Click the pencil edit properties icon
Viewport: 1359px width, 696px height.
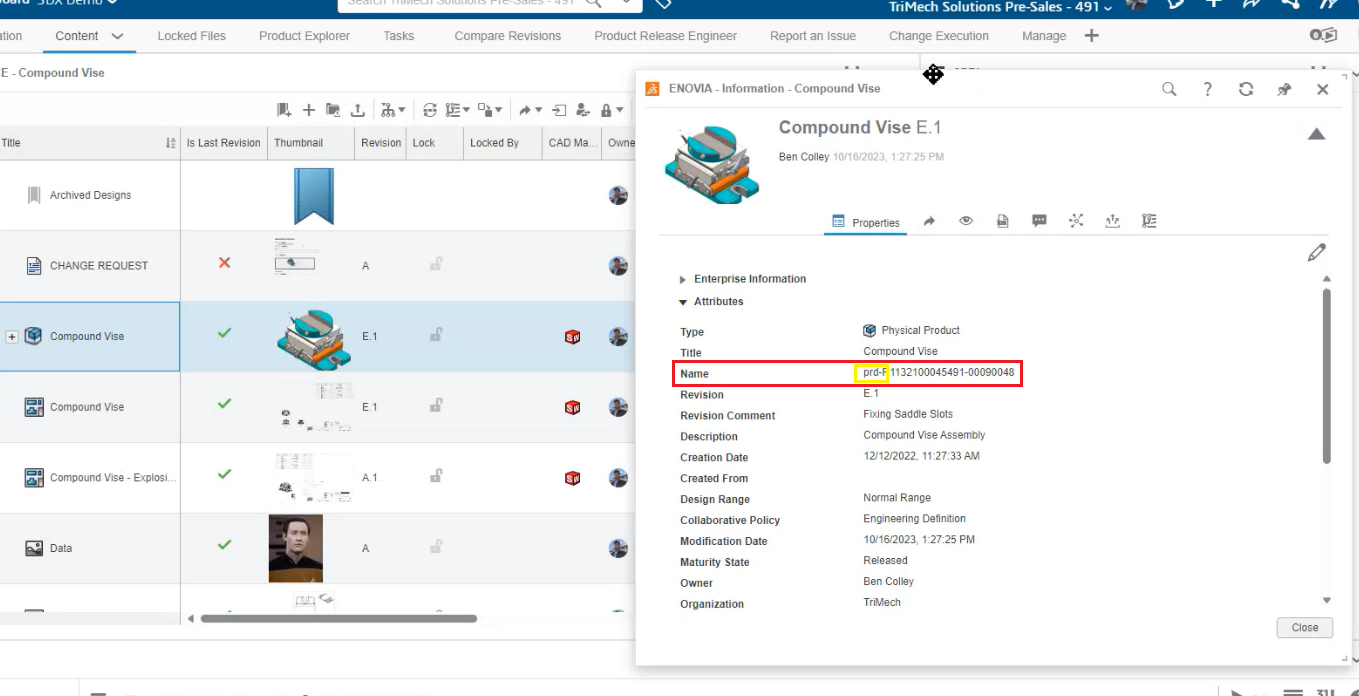coord(1317,253)
